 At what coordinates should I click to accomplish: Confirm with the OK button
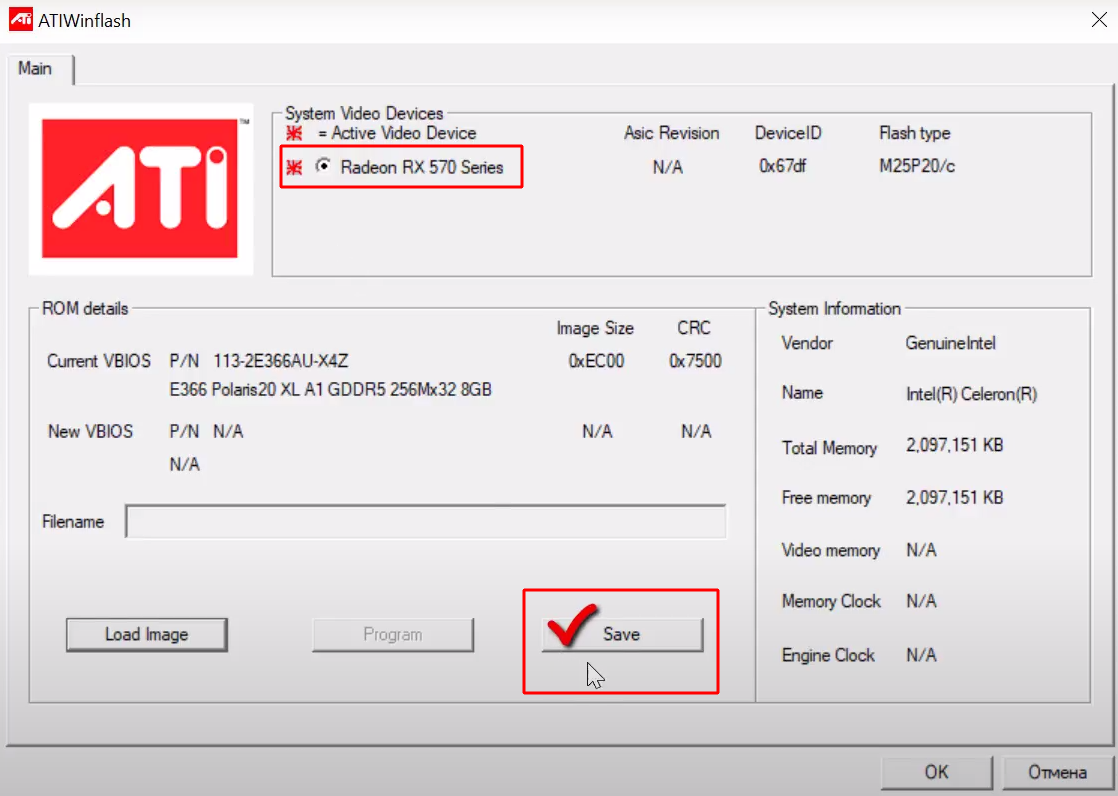tap(936, 772)
